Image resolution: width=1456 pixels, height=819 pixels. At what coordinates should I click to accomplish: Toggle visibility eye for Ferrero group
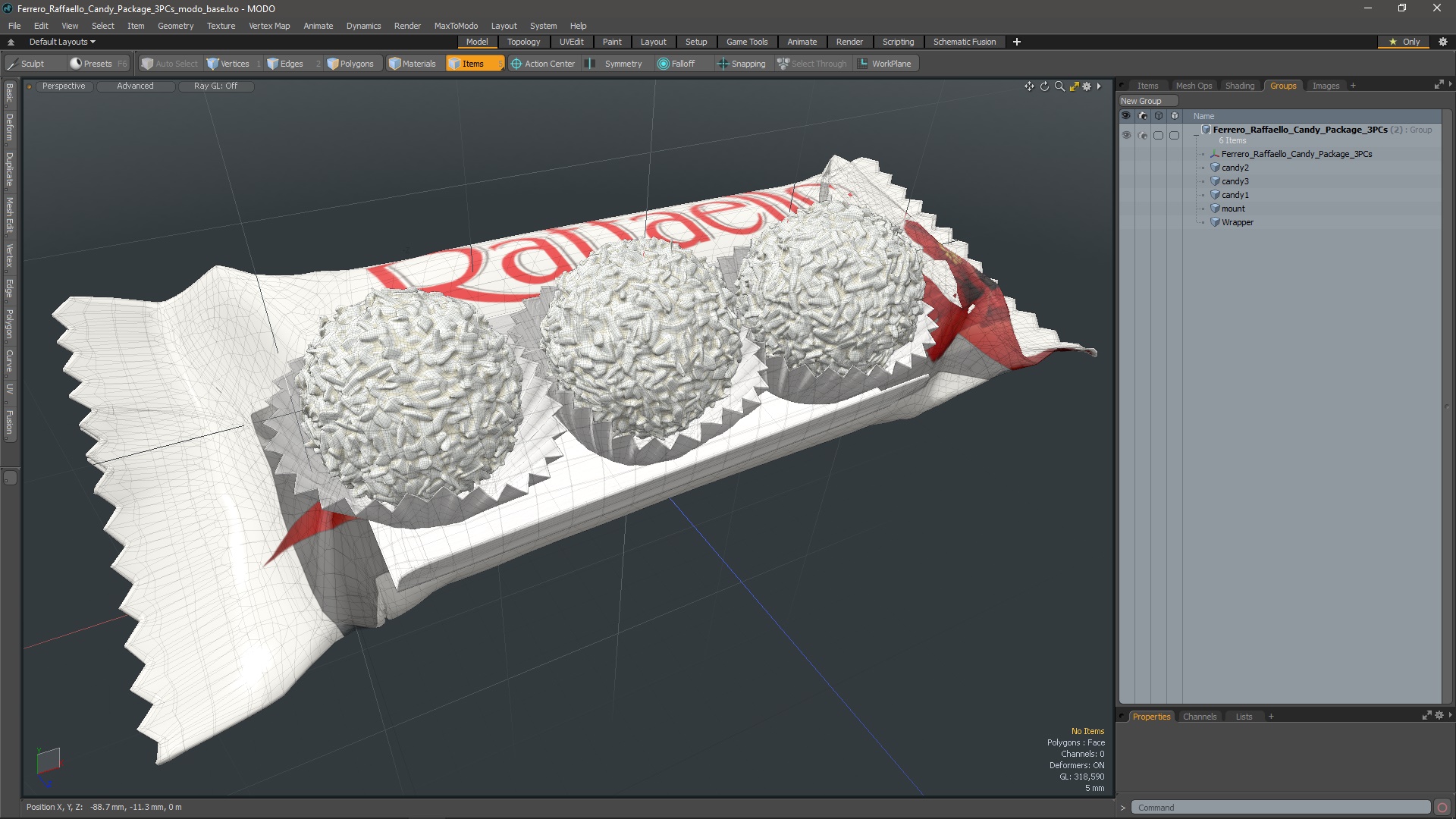pyautogui.click(x=1126, y=135)
